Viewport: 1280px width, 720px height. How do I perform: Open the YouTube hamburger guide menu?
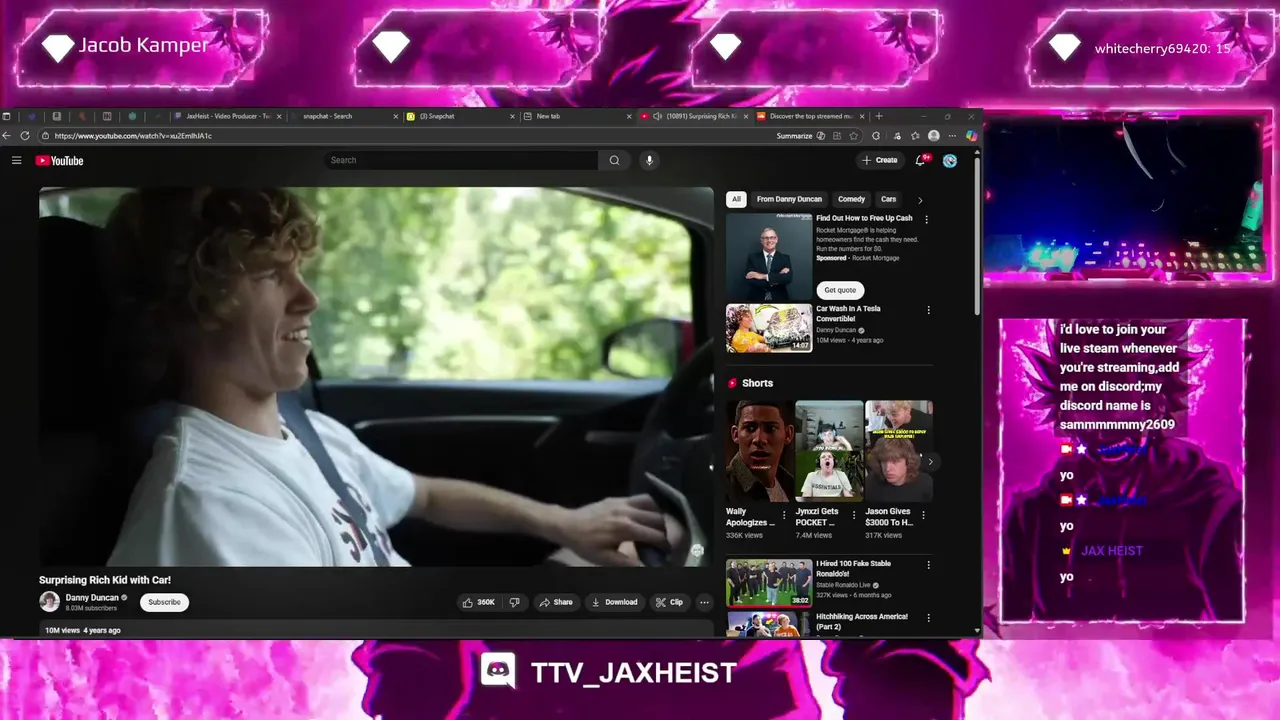[16, 160]
